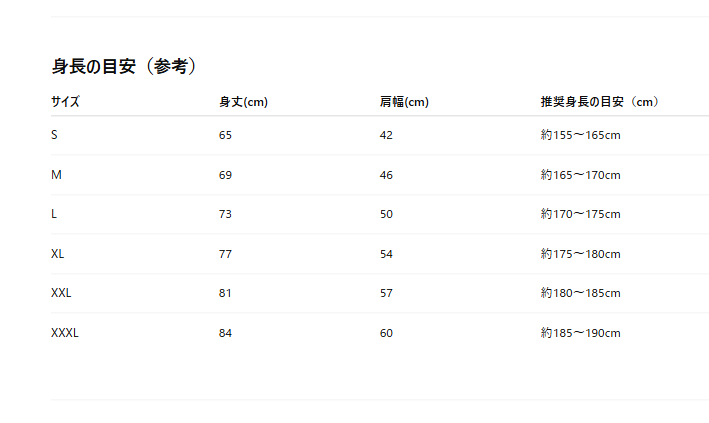Select the L size cell
Screen dimensions: 709x423
pyautogui.click(x=54, y=214)
